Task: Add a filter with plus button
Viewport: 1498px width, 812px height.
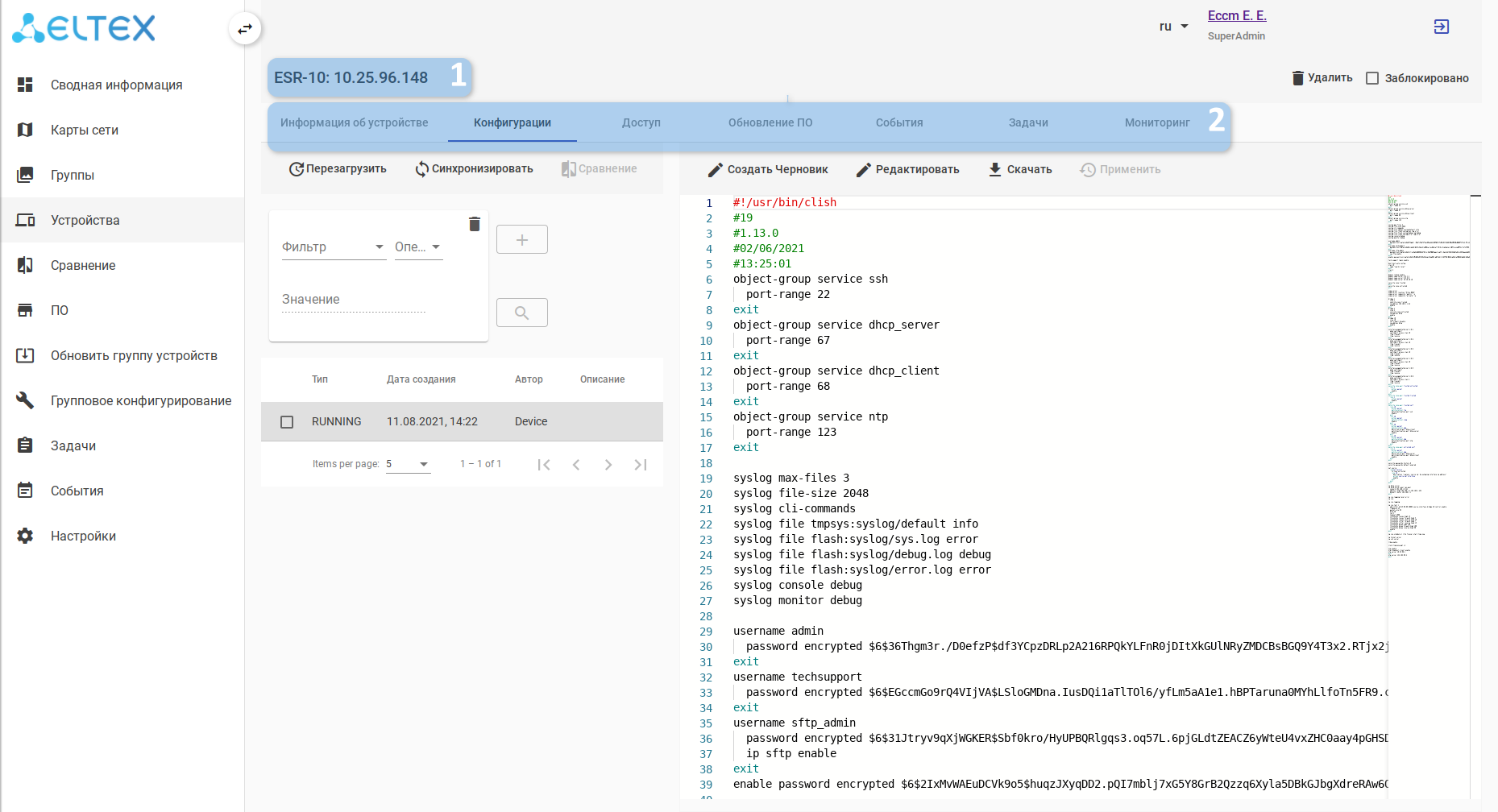Action: tap(521, 239)
